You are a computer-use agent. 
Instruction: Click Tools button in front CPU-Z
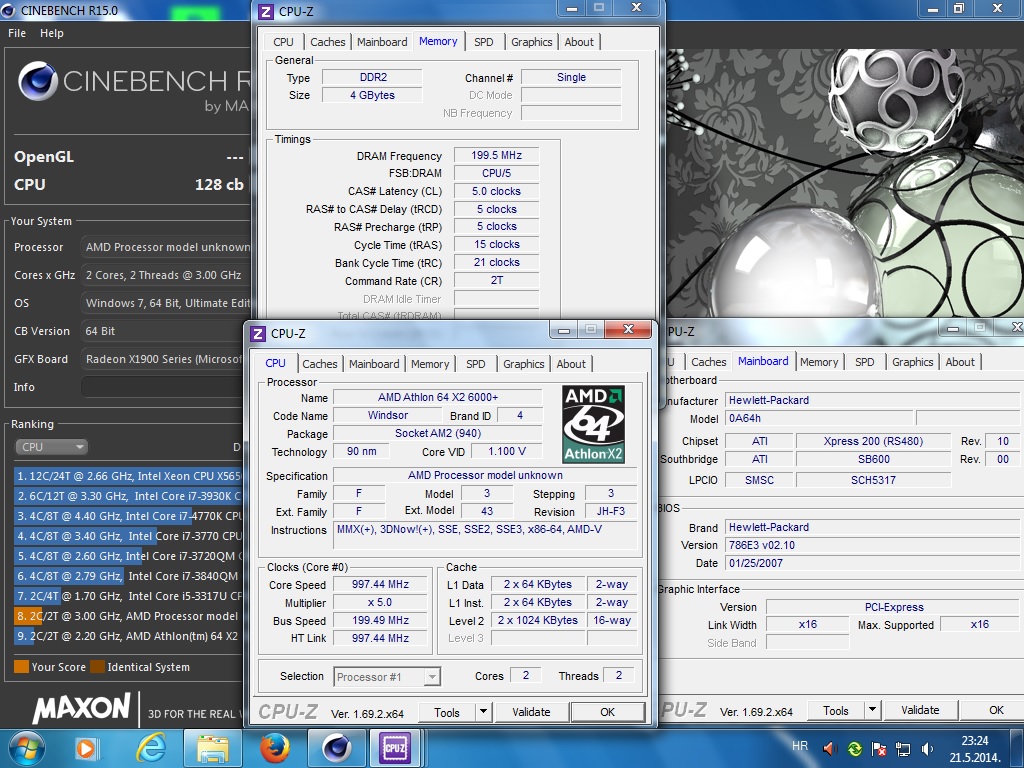(447, 712)
